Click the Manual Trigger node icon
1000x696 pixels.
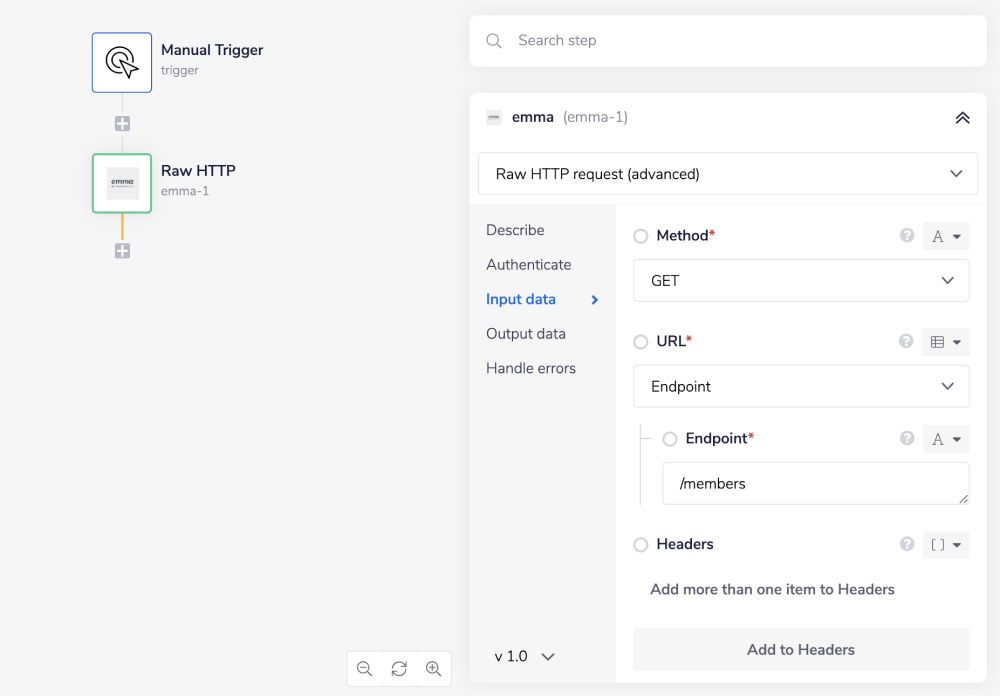click(x=122, y=62)
